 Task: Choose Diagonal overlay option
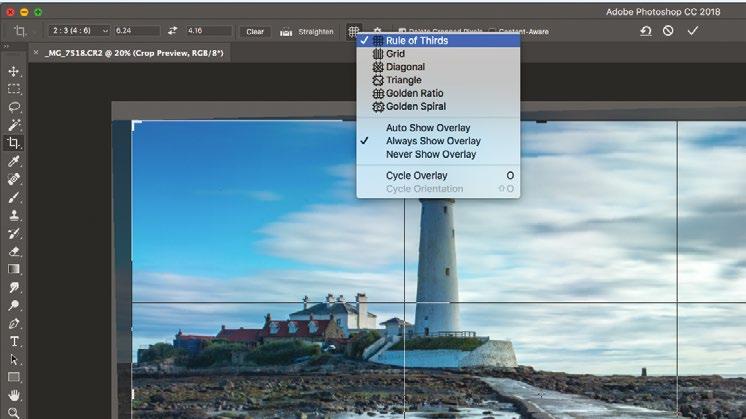[438, 67]
